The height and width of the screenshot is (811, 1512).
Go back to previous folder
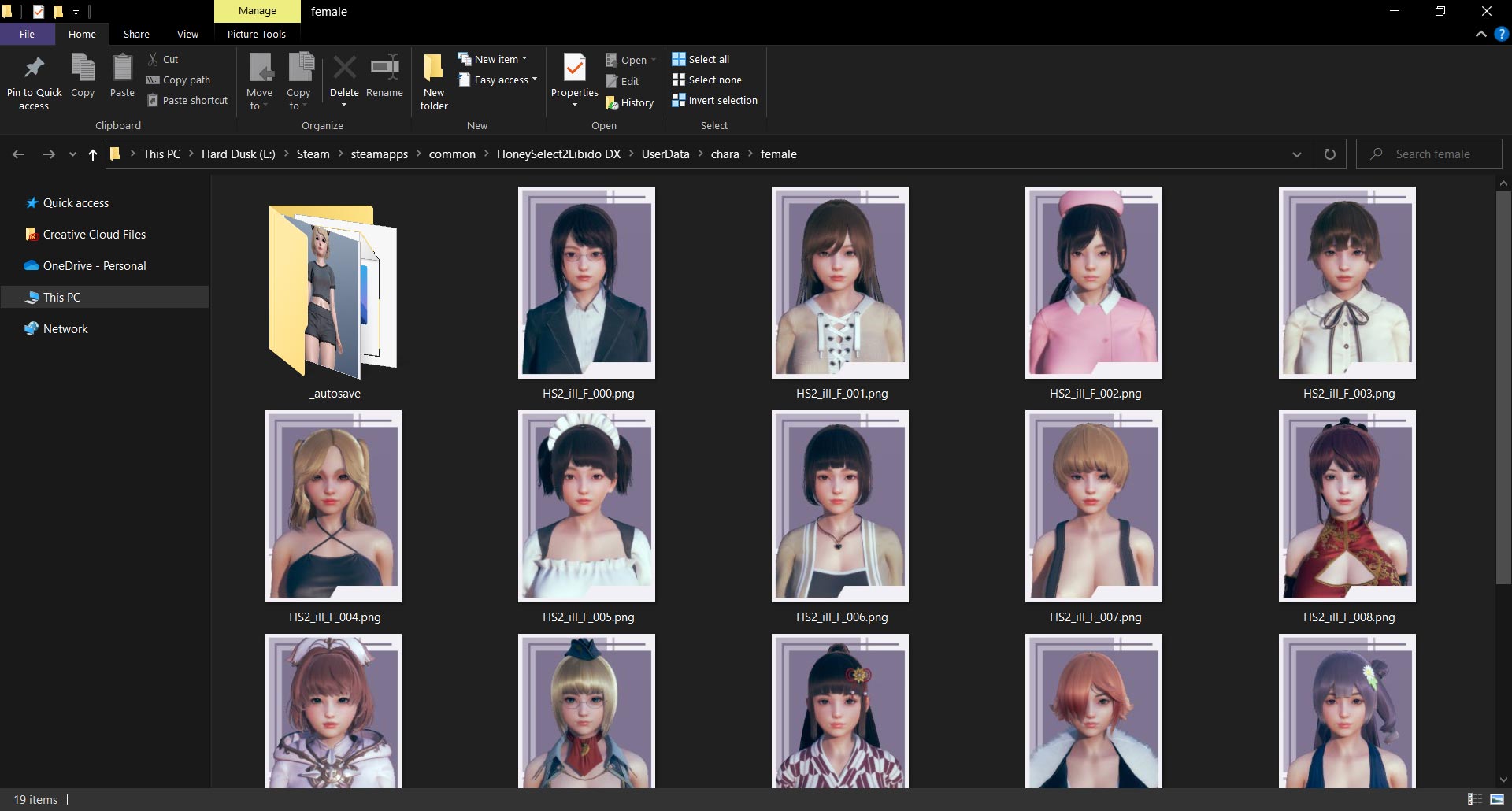click(19, 154)
